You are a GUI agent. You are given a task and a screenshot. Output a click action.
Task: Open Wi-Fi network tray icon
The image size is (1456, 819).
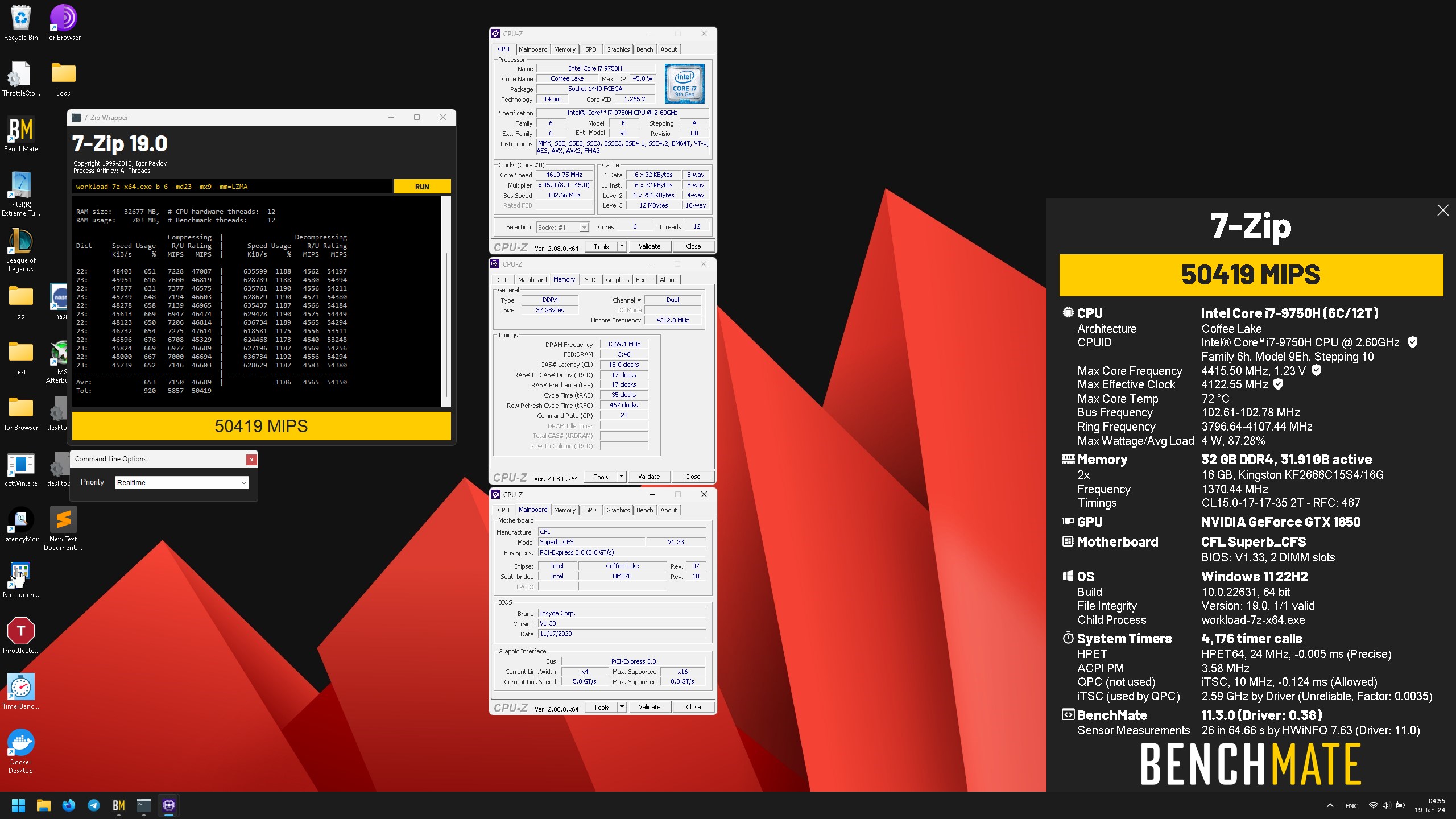[1373, 805]
